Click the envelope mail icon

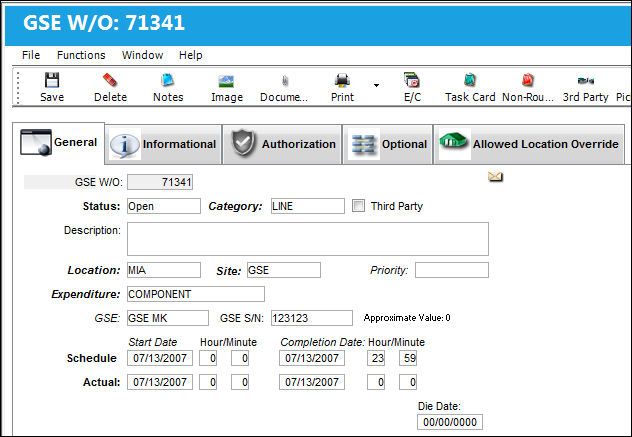495,176
